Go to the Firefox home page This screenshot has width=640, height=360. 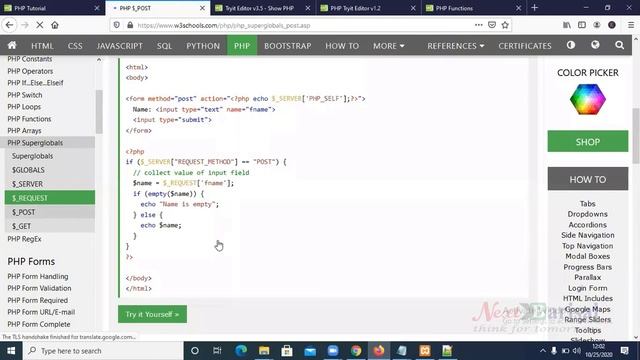55,25
